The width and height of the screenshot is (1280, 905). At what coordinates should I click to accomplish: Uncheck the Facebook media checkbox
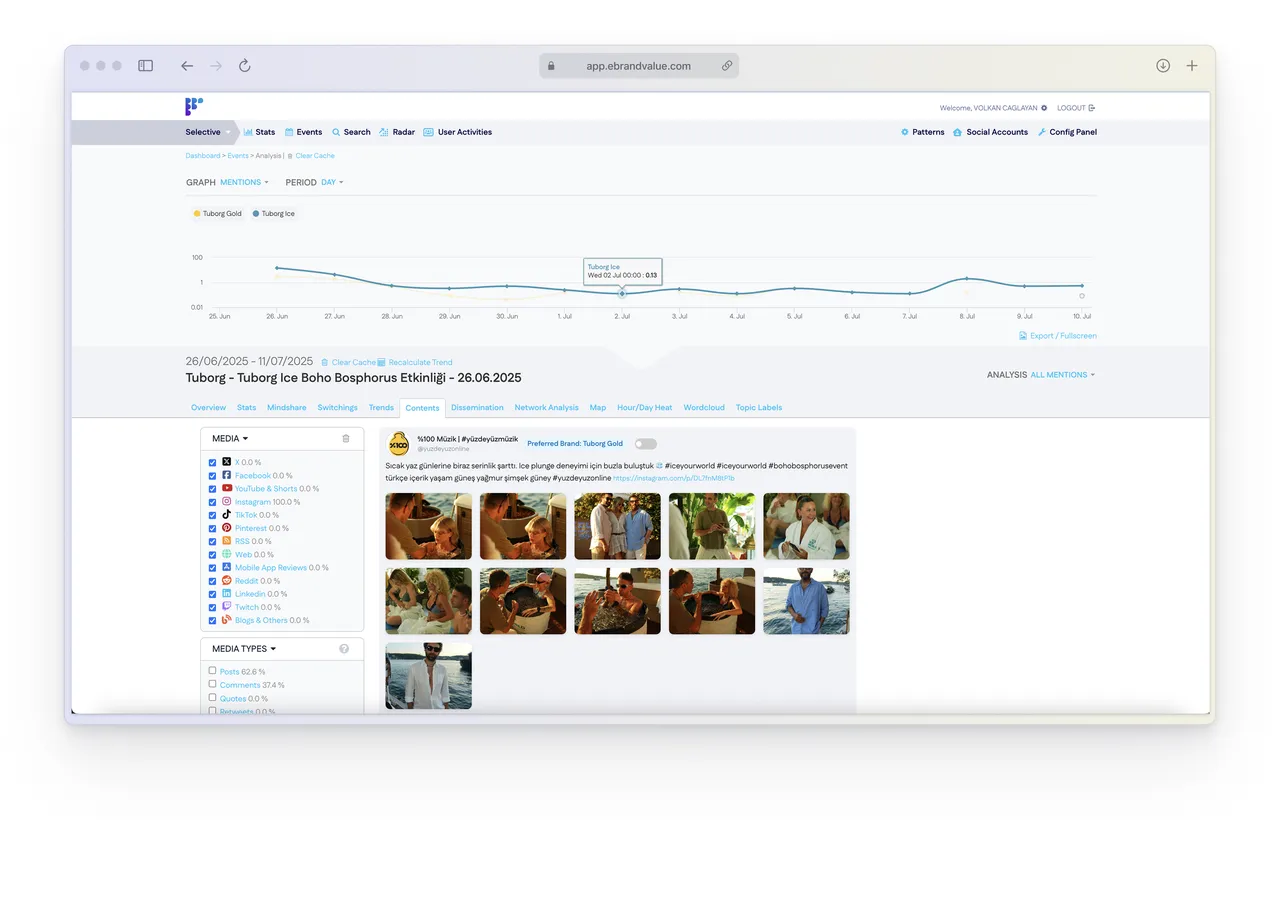pyautogui.click(x=213, y=476)
